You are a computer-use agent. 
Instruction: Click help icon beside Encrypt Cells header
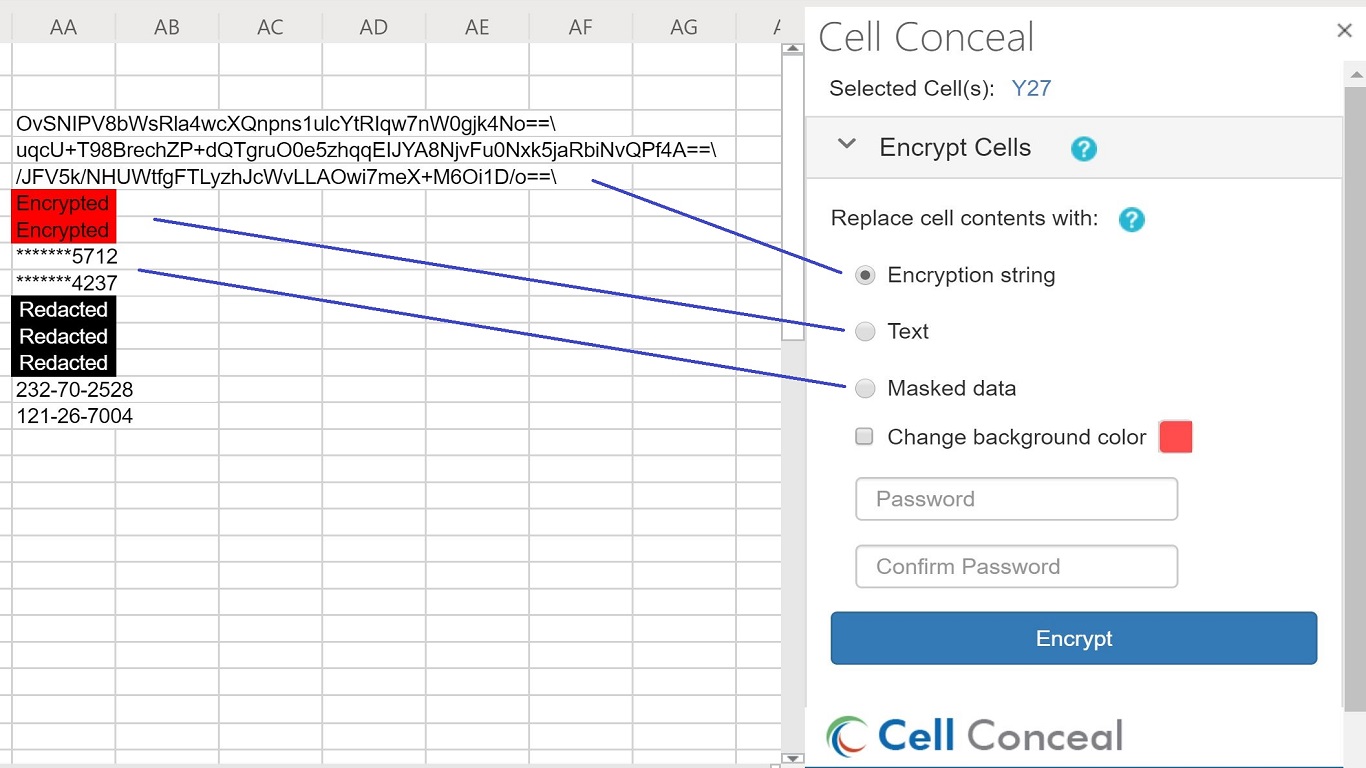(1083, 149)
